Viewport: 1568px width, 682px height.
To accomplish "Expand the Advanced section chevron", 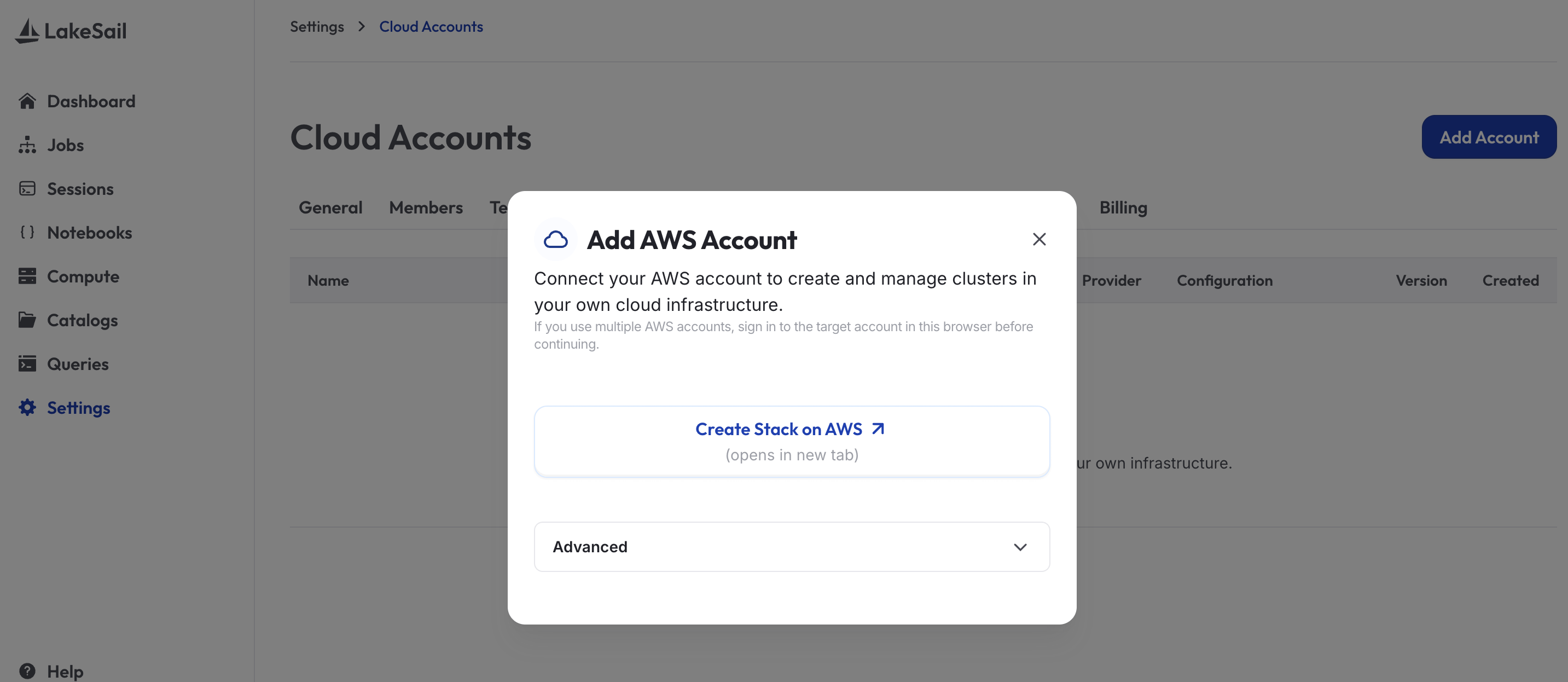I will 1020,547.
